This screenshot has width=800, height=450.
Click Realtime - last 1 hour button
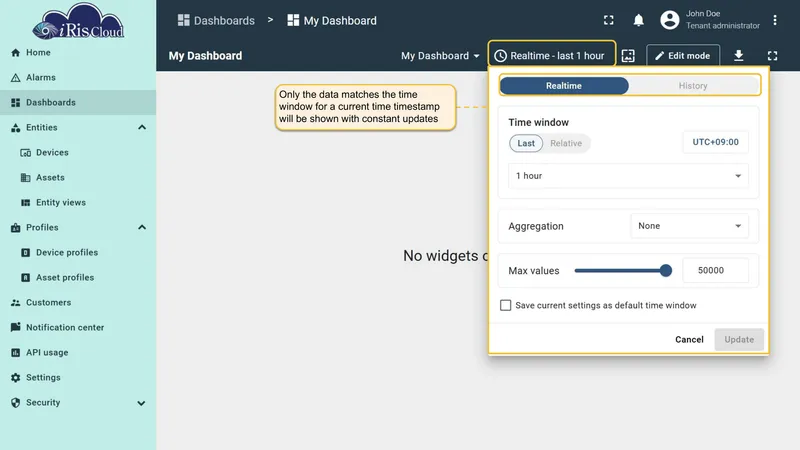pyautogui.click(x=552, y=56)
